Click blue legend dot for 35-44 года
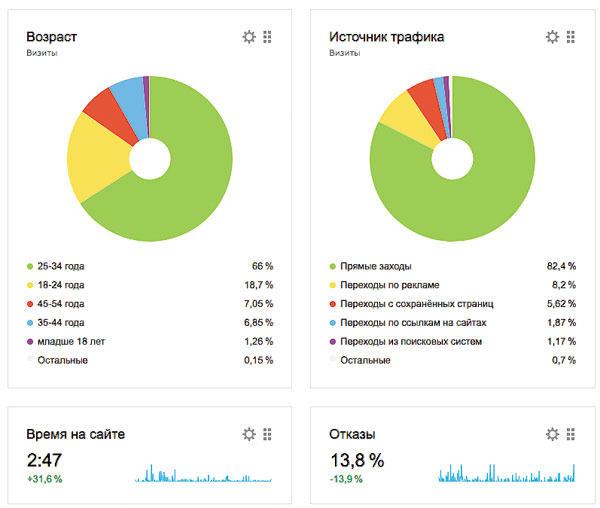 [x=30, y=323]
